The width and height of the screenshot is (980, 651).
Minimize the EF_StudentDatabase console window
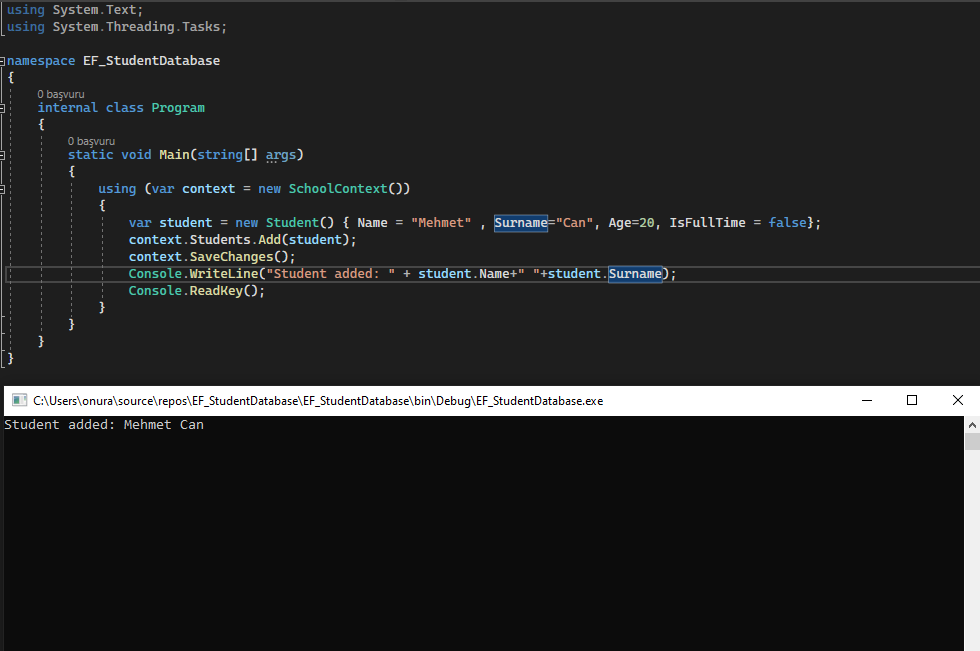click(866, 400)
